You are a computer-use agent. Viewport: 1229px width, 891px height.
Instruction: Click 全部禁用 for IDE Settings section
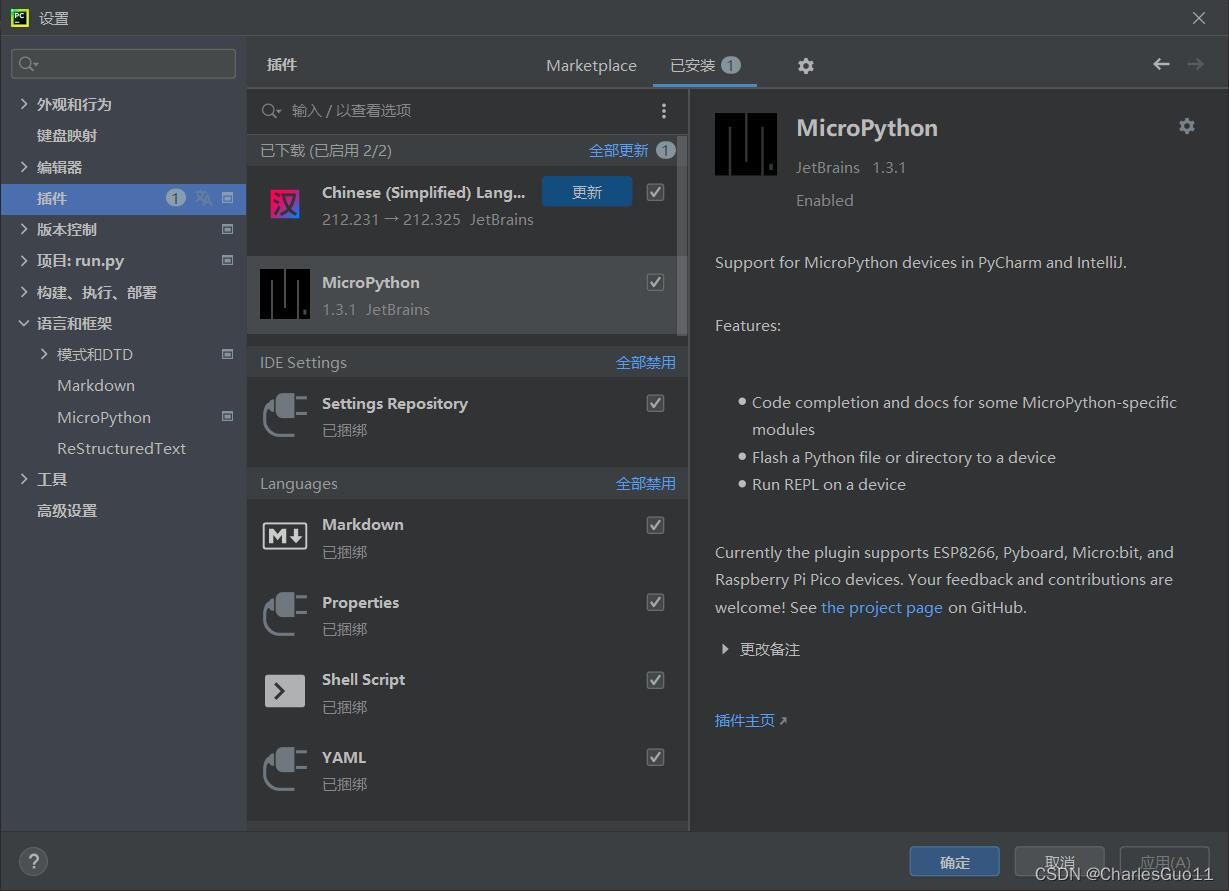pyautogui.click(x=646, y=362)
